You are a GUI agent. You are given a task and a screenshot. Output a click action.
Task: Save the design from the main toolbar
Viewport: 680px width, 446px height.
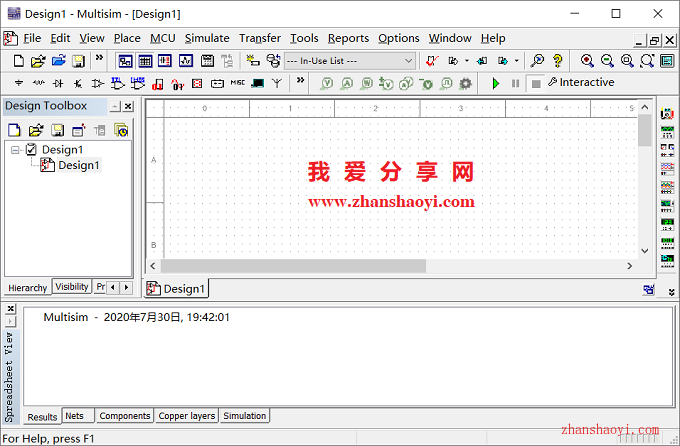[78, 61]
